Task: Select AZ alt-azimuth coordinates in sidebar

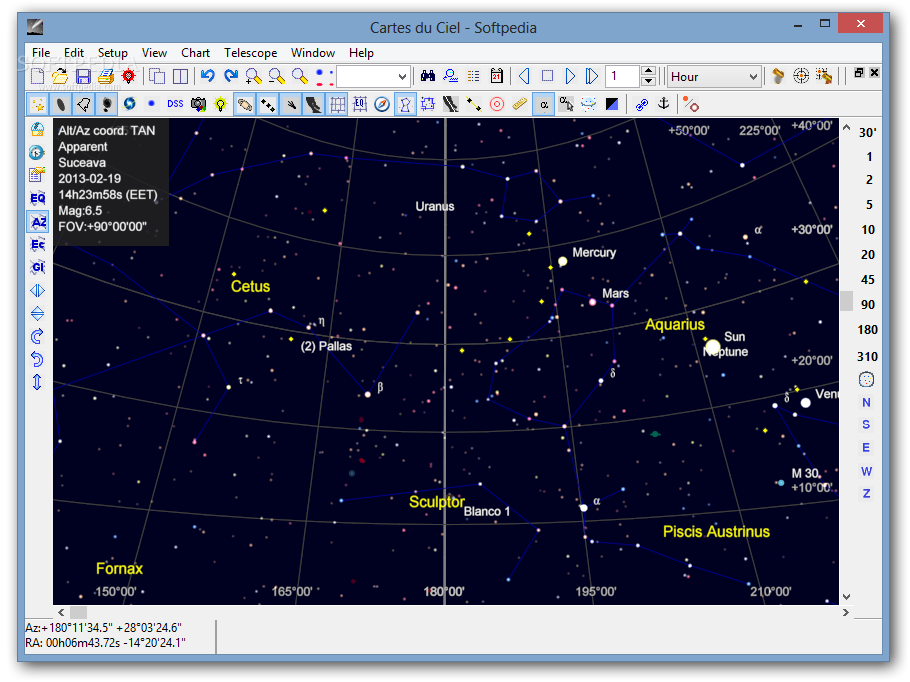Action: click(x=37, y=222)
